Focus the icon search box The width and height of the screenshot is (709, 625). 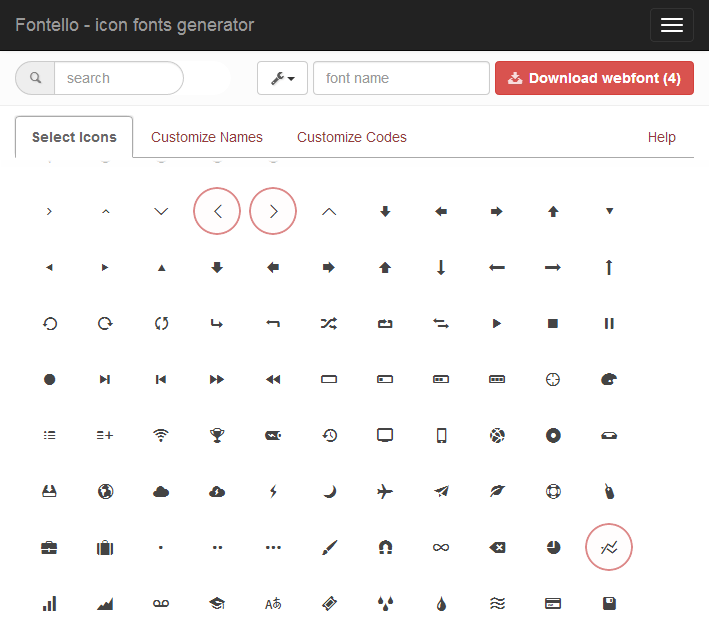pyautogui.click(x=118, y=78)
